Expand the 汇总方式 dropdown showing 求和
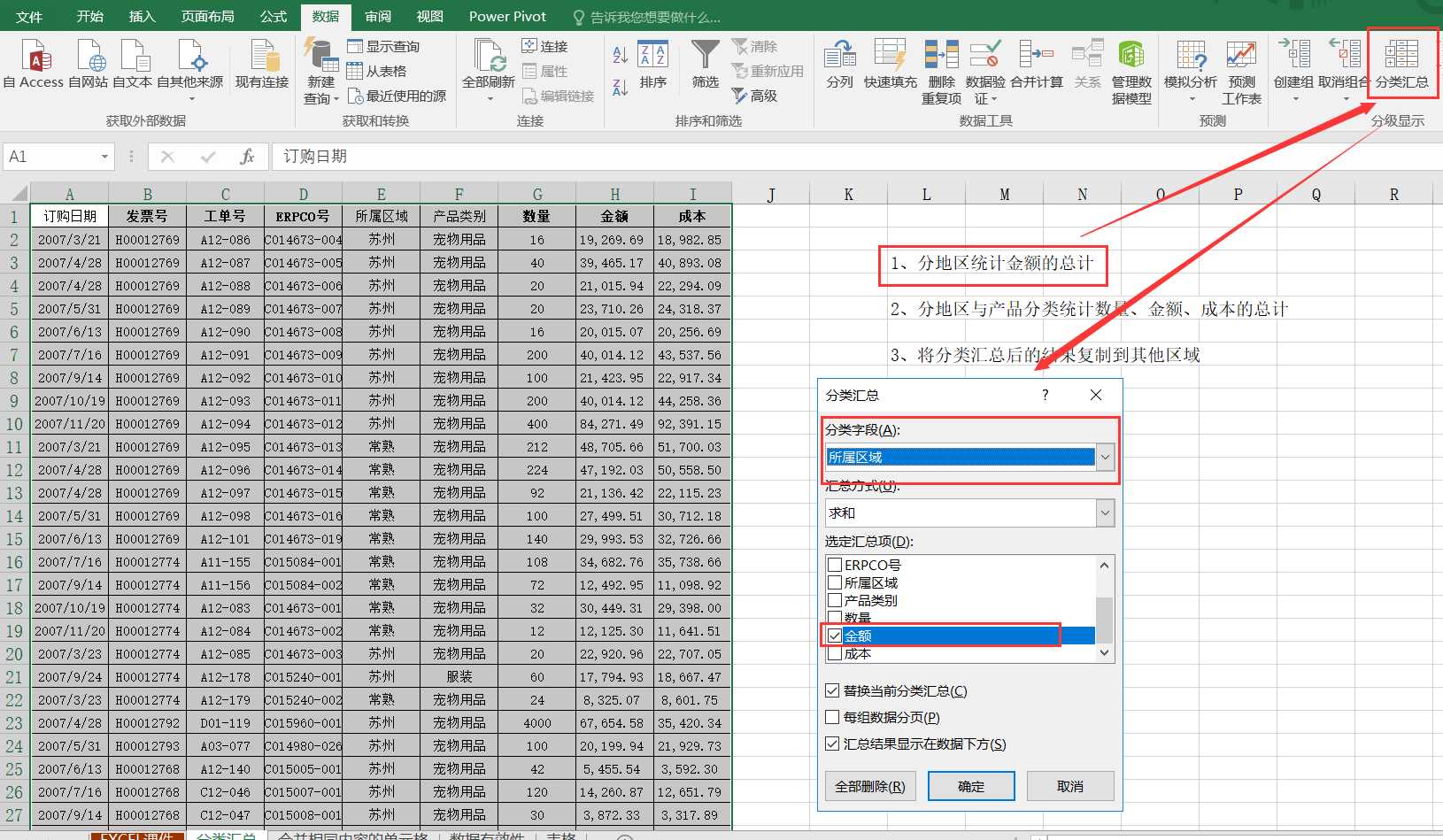This screenshot has width=1443, height=840. 1105,512
